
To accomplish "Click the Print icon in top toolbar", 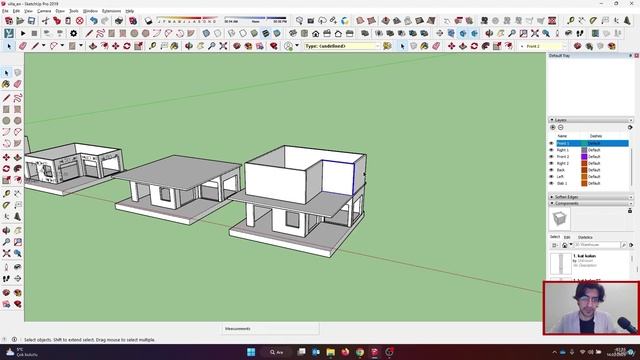I will [x=119, y=21].
